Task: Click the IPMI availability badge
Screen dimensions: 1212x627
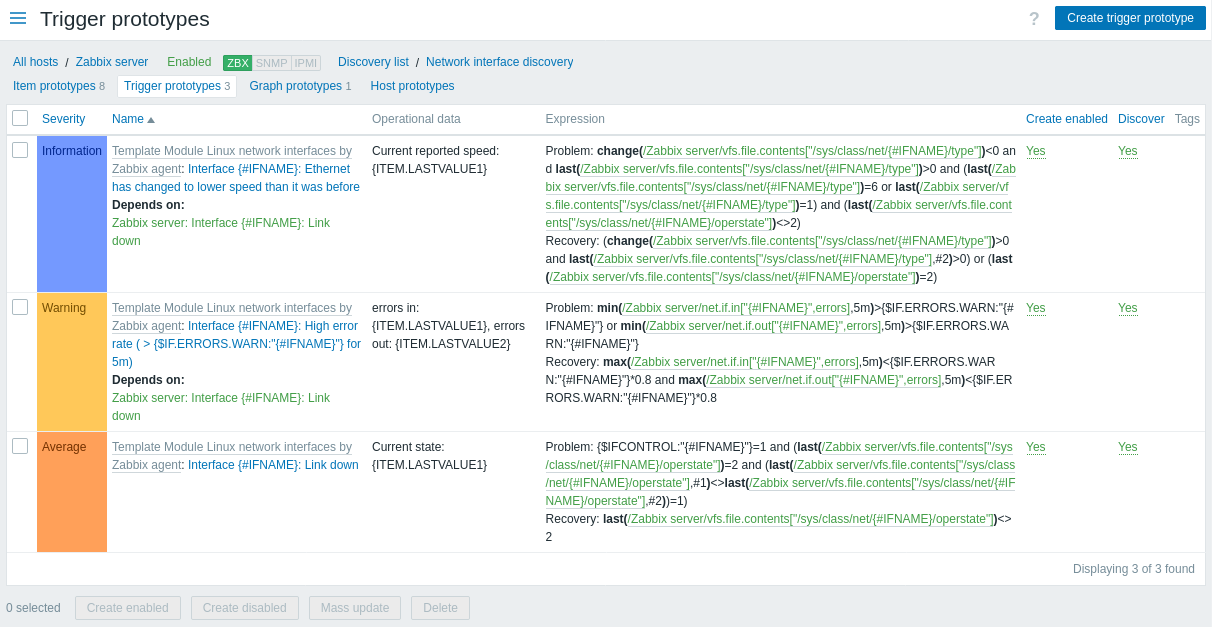Action: coord(306,63)
